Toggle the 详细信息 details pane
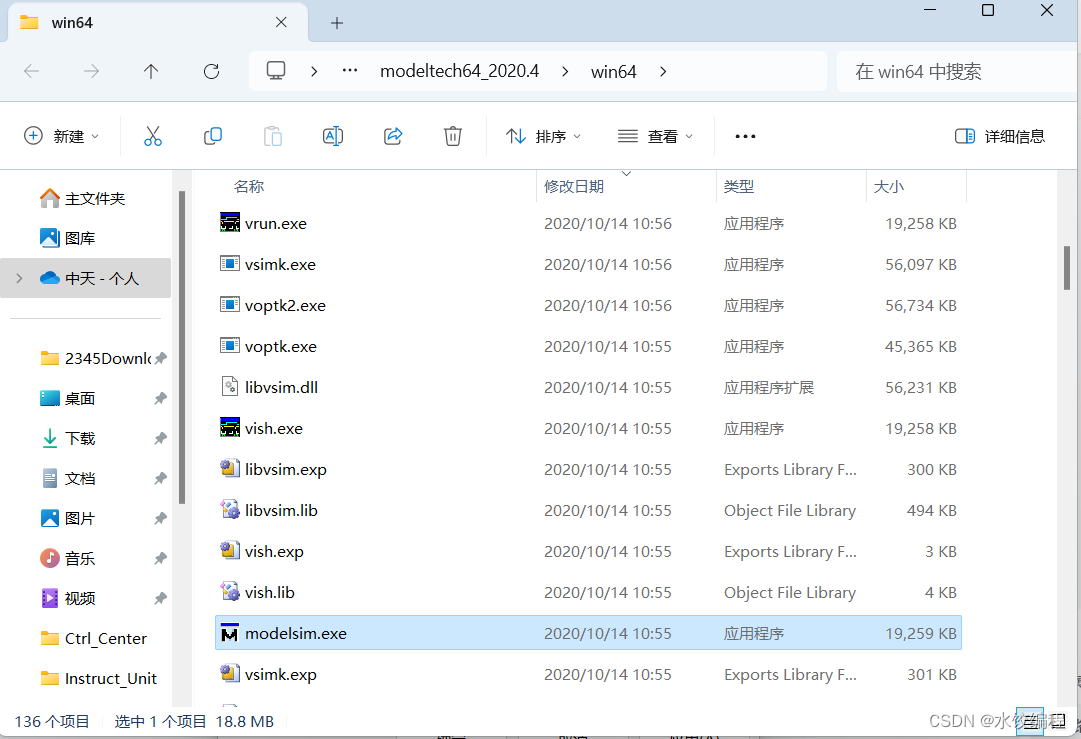Image resolution: width=1081 pixels, height=739 pixels. [x=1000, y=136]
